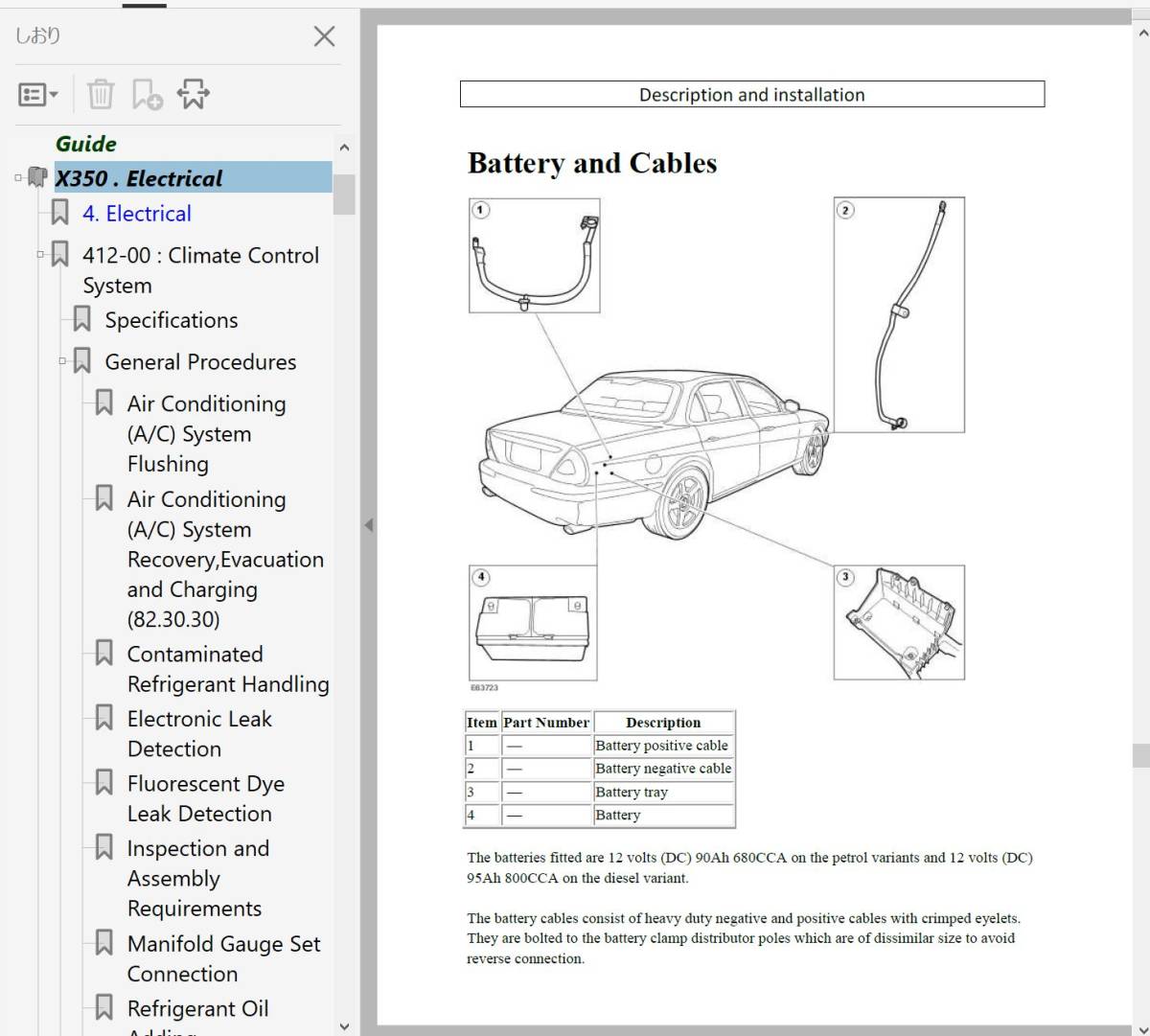Close the bookmarks panel
The image size is (1150, 1036).
[x=324, y=36]
